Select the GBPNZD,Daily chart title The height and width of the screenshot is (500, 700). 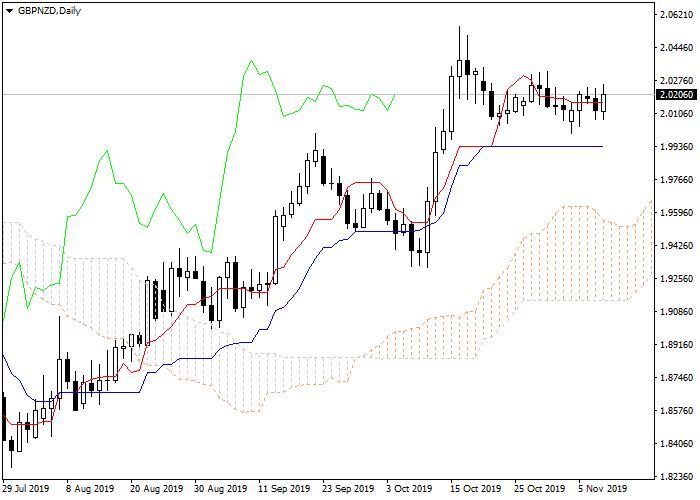(50, 11)
